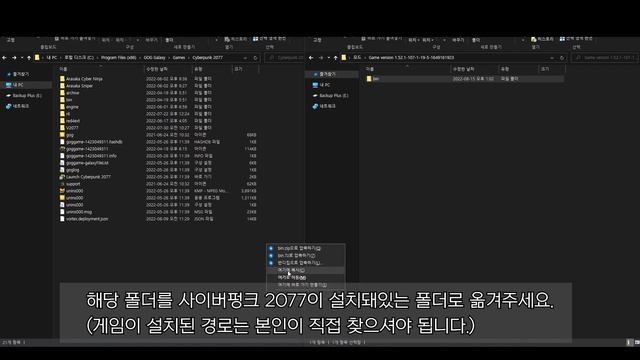Click GOG Galaxy in address breadcrumb
This screenshot has height=360, width=640.
pyautogui.click(x=155, y=58)
